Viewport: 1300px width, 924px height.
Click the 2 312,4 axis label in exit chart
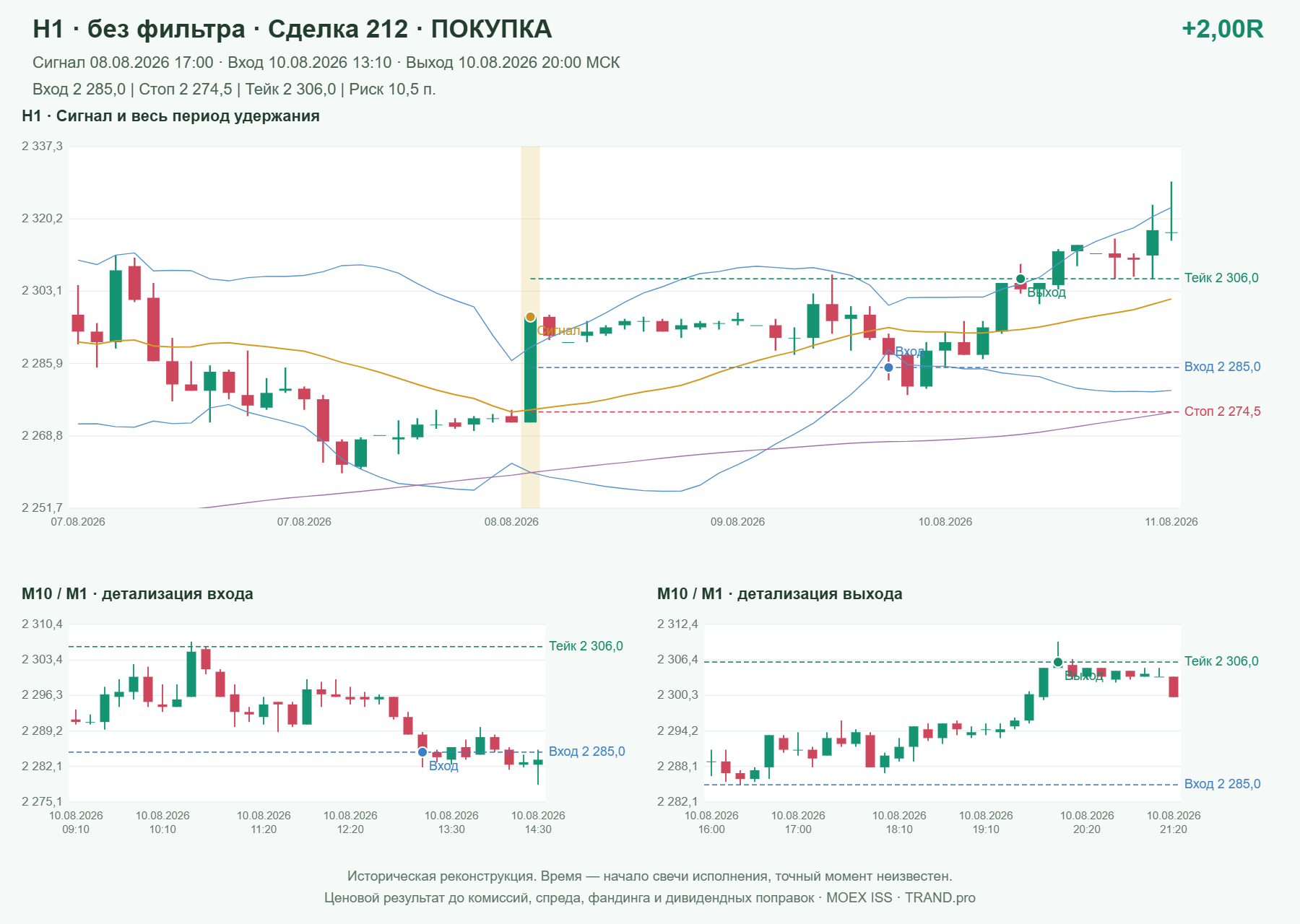point(677,624)
